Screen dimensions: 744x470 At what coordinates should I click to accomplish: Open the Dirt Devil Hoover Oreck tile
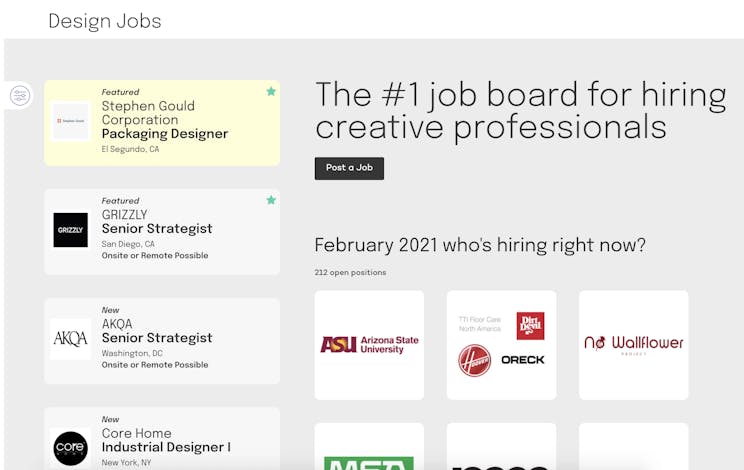pos(502,345)
